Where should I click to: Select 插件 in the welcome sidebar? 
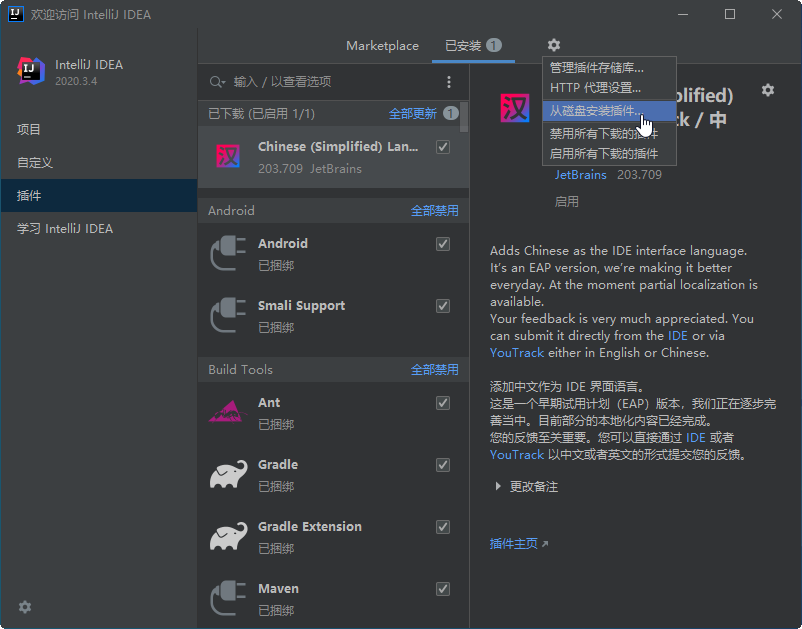tap(99, 195)
